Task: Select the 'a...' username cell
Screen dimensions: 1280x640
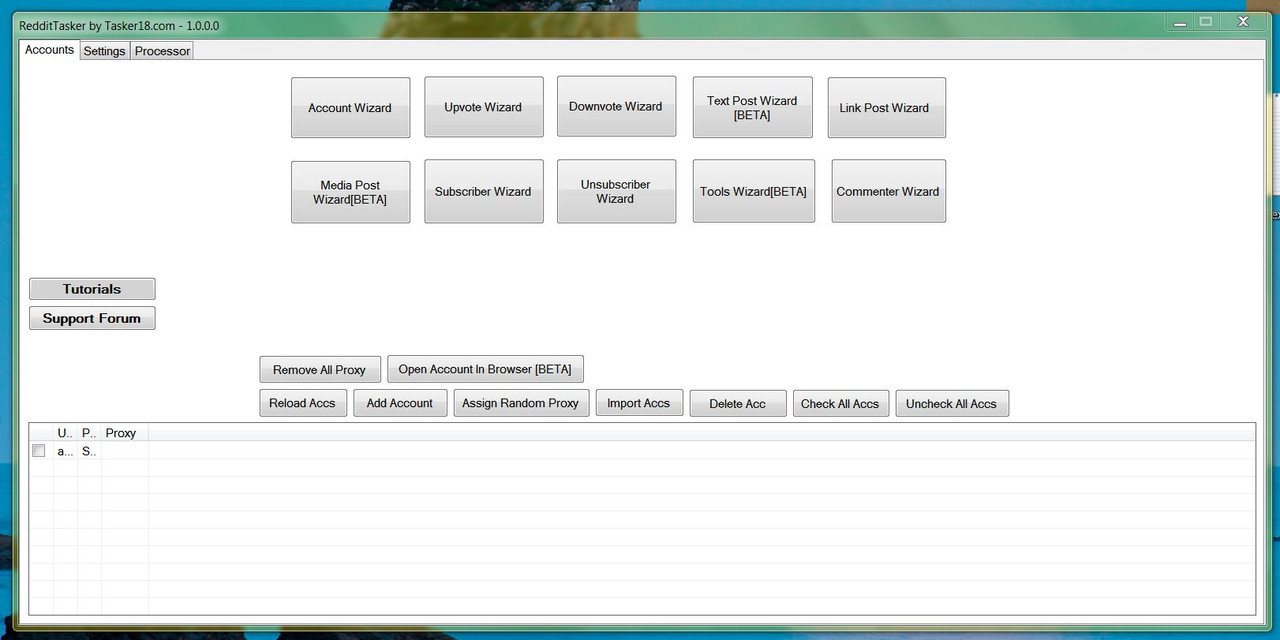Action: [x=65, y=451]
